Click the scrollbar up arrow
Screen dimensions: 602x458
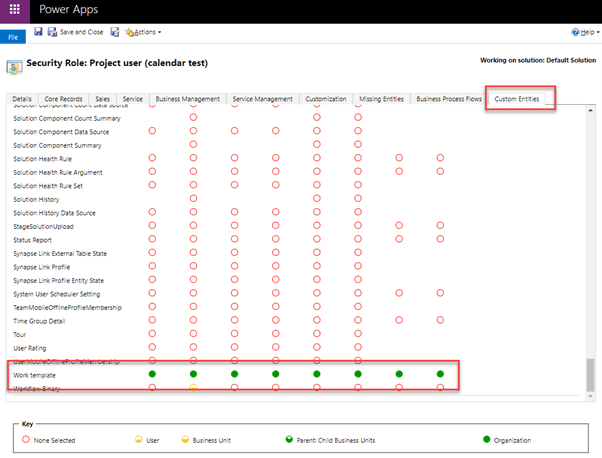pyautogui.click(x=590, y=111)
